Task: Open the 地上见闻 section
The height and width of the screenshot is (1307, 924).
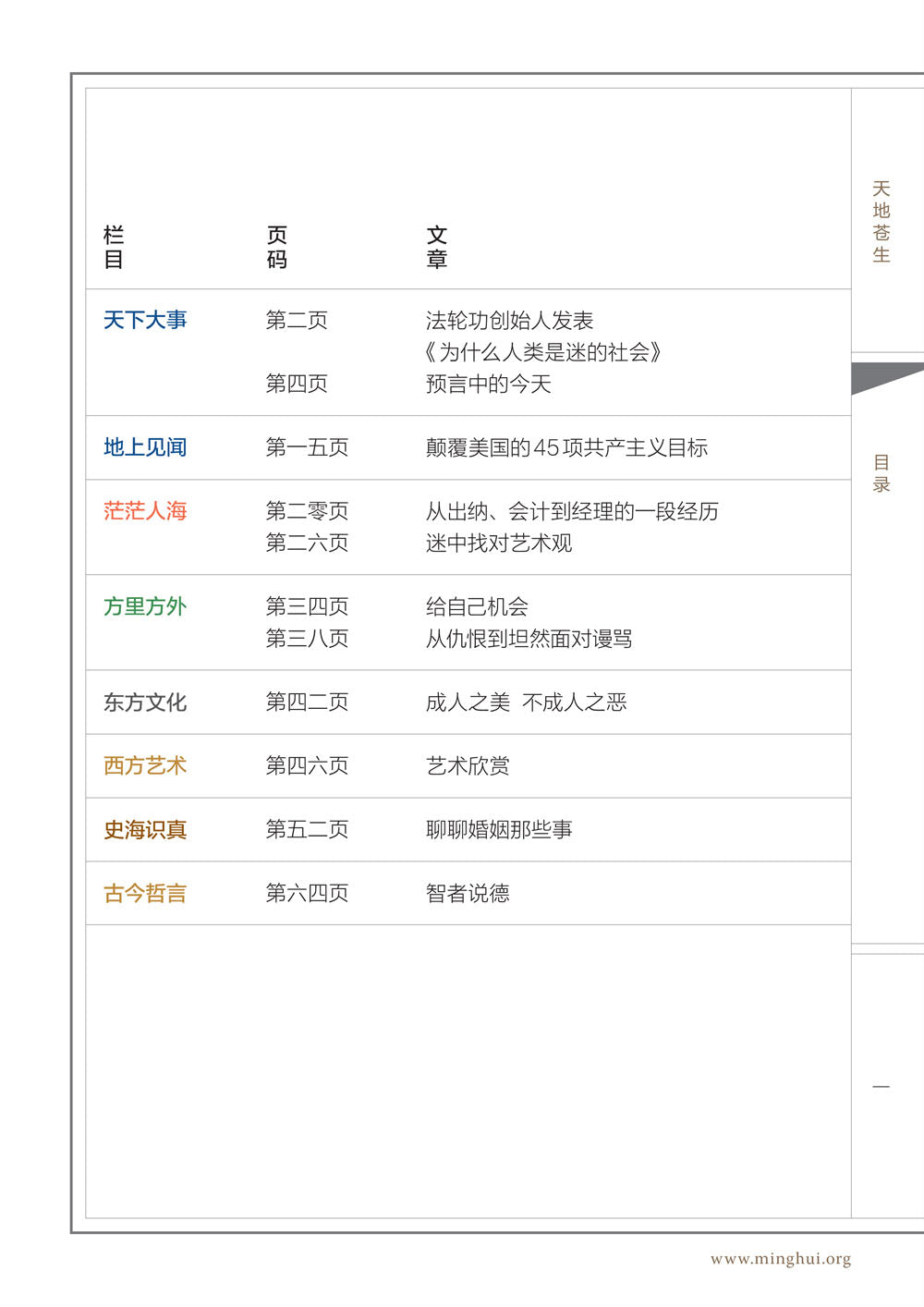Action: 145,448
